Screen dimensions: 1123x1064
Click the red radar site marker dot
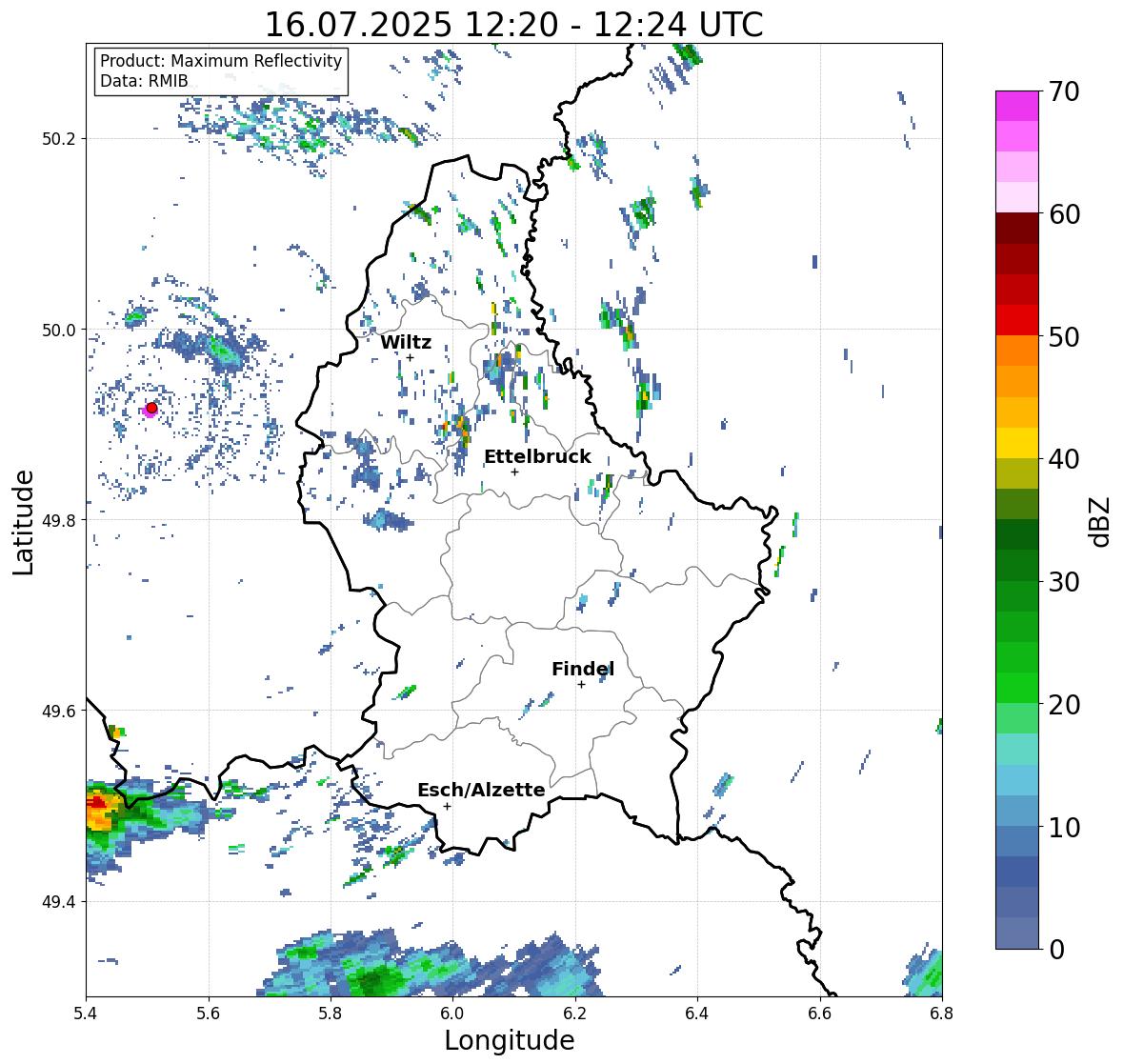click(151, 408)
